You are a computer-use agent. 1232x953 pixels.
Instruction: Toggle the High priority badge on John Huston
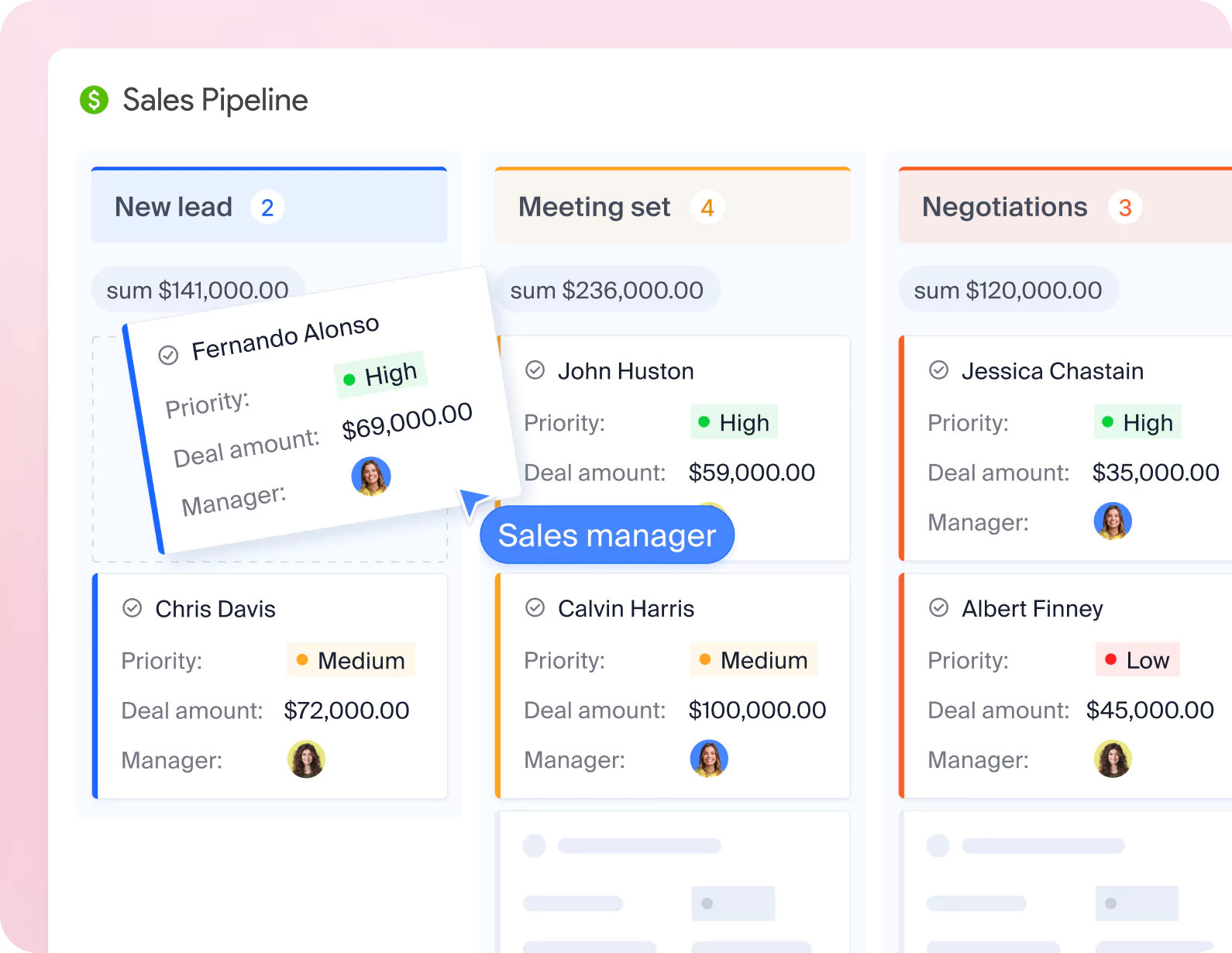pos(734,422)
